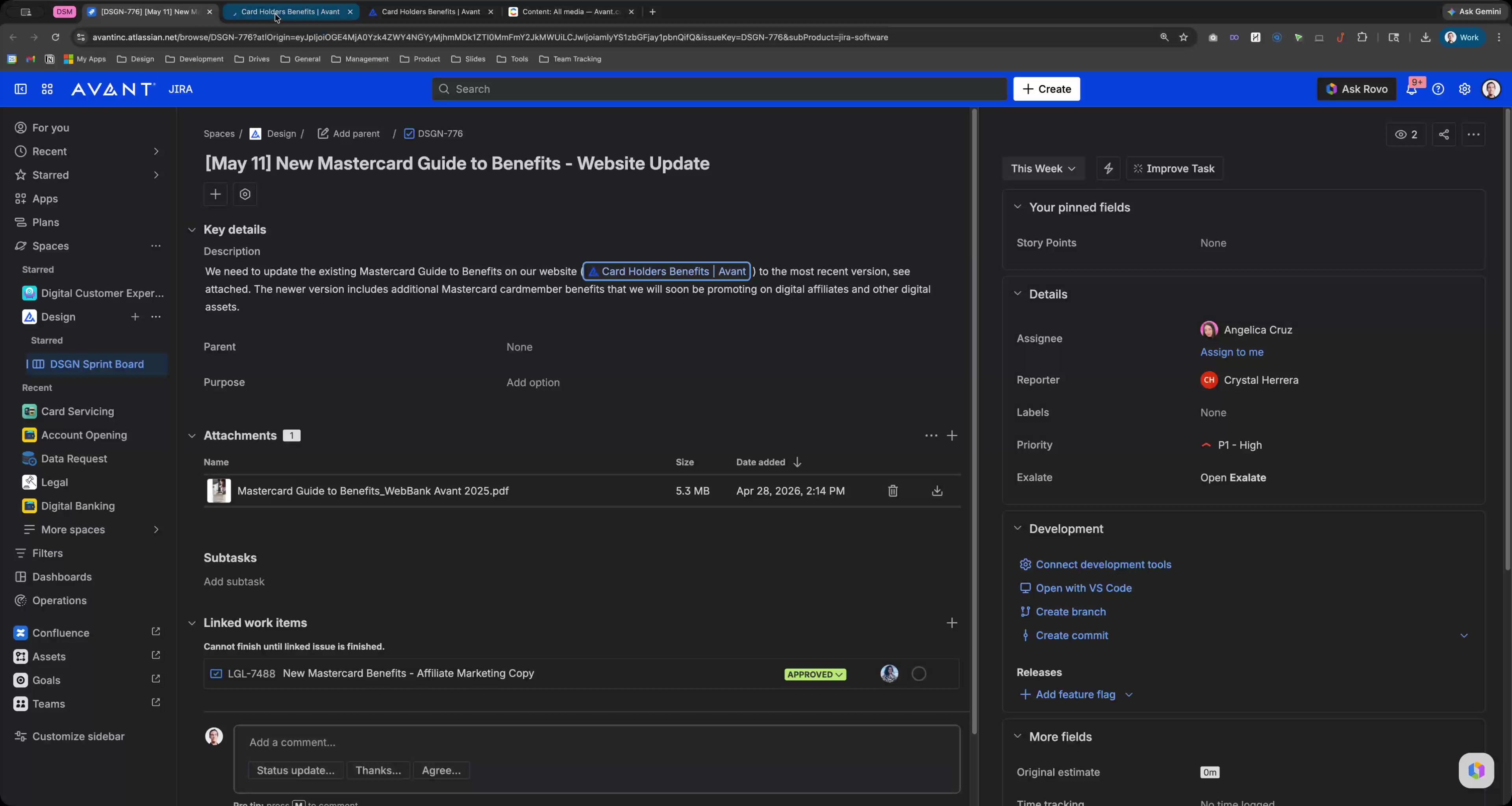Delete the Mastercard Guide PDF attachment

893,491
